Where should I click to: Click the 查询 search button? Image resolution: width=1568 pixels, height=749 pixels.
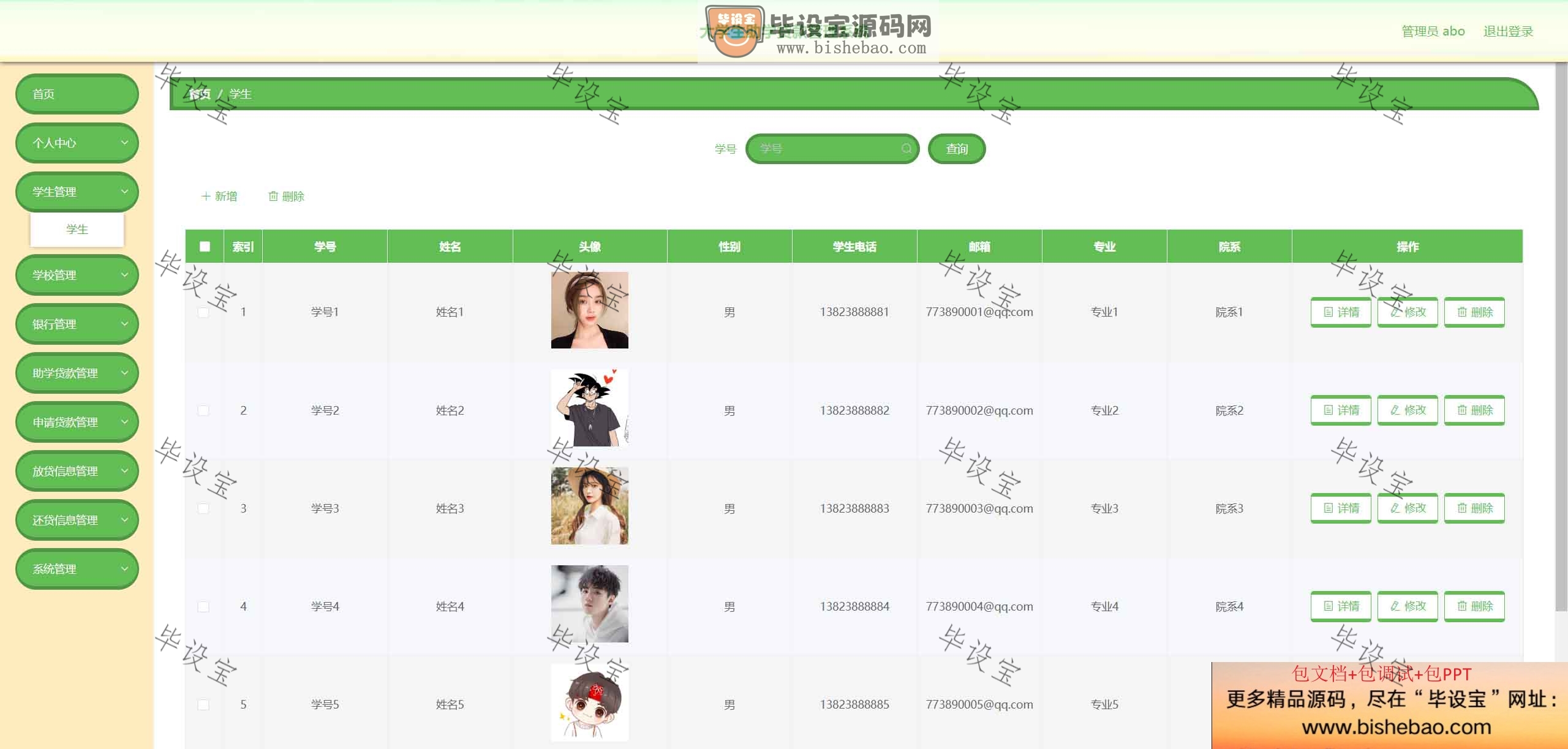[x=957, y=149]
